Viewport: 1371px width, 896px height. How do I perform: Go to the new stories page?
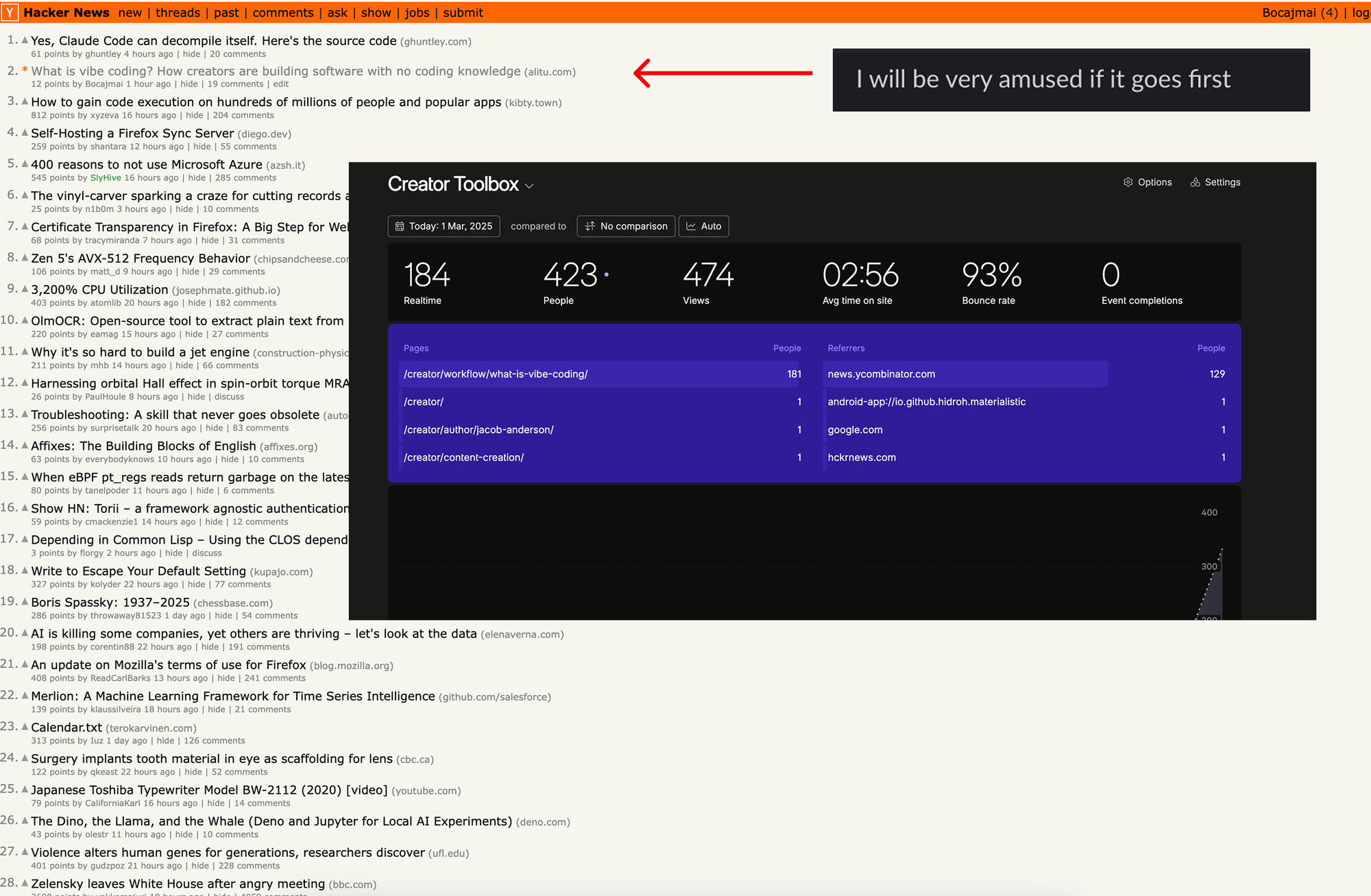(x=130, y=12)
